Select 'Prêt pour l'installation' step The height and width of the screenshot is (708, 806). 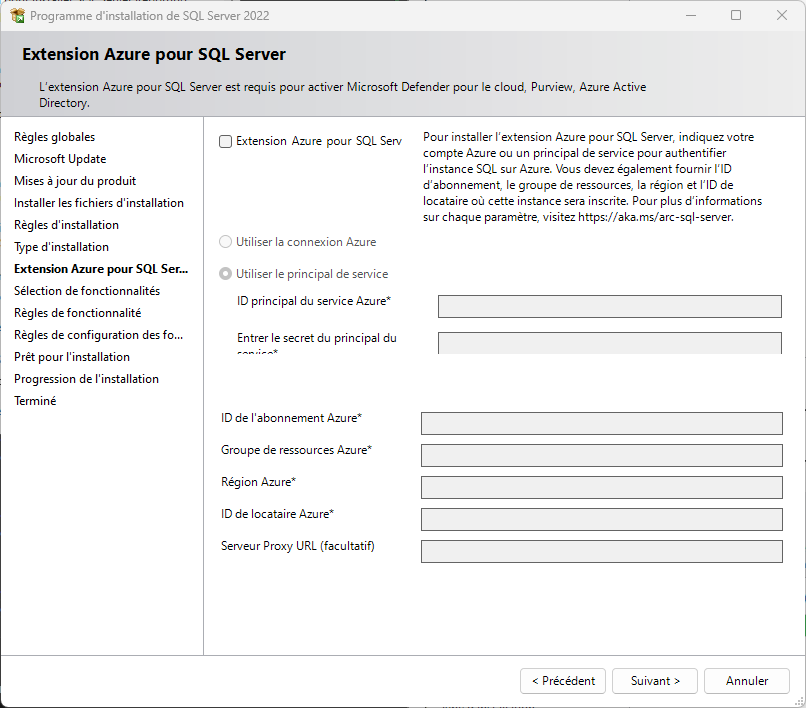(x=72, y=357)
